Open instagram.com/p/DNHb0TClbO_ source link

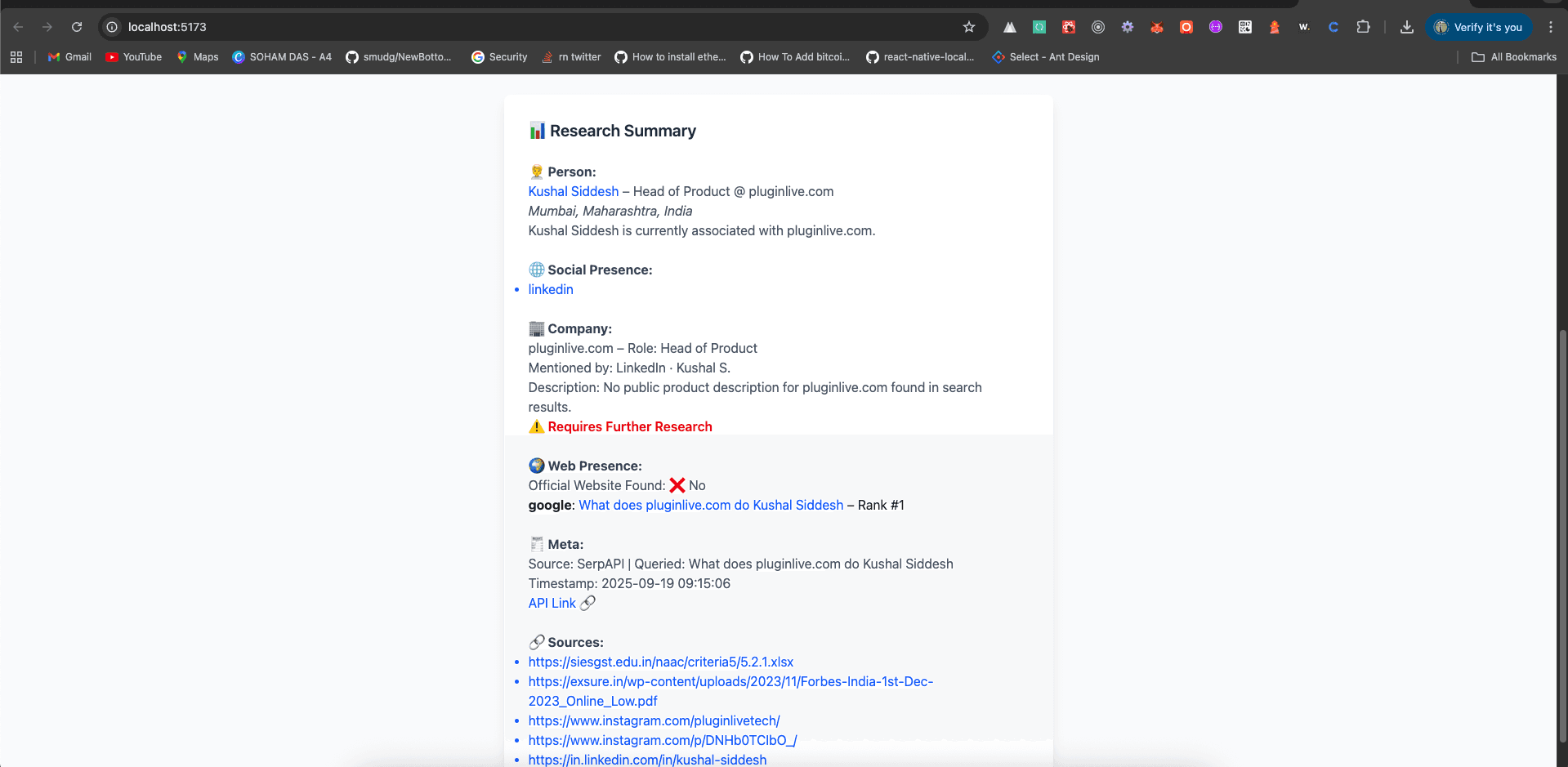coord(663,740)
